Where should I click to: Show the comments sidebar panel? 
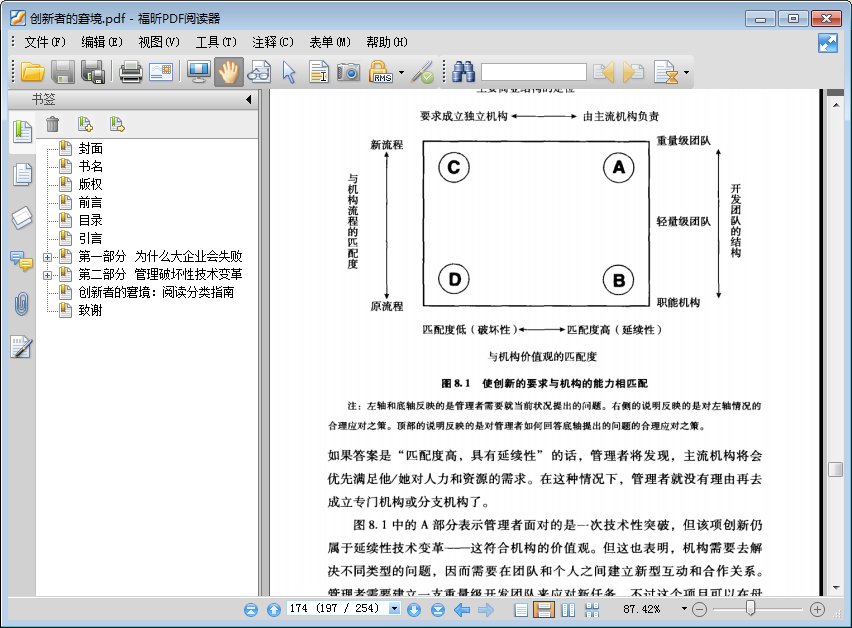(x=22, y=261)
